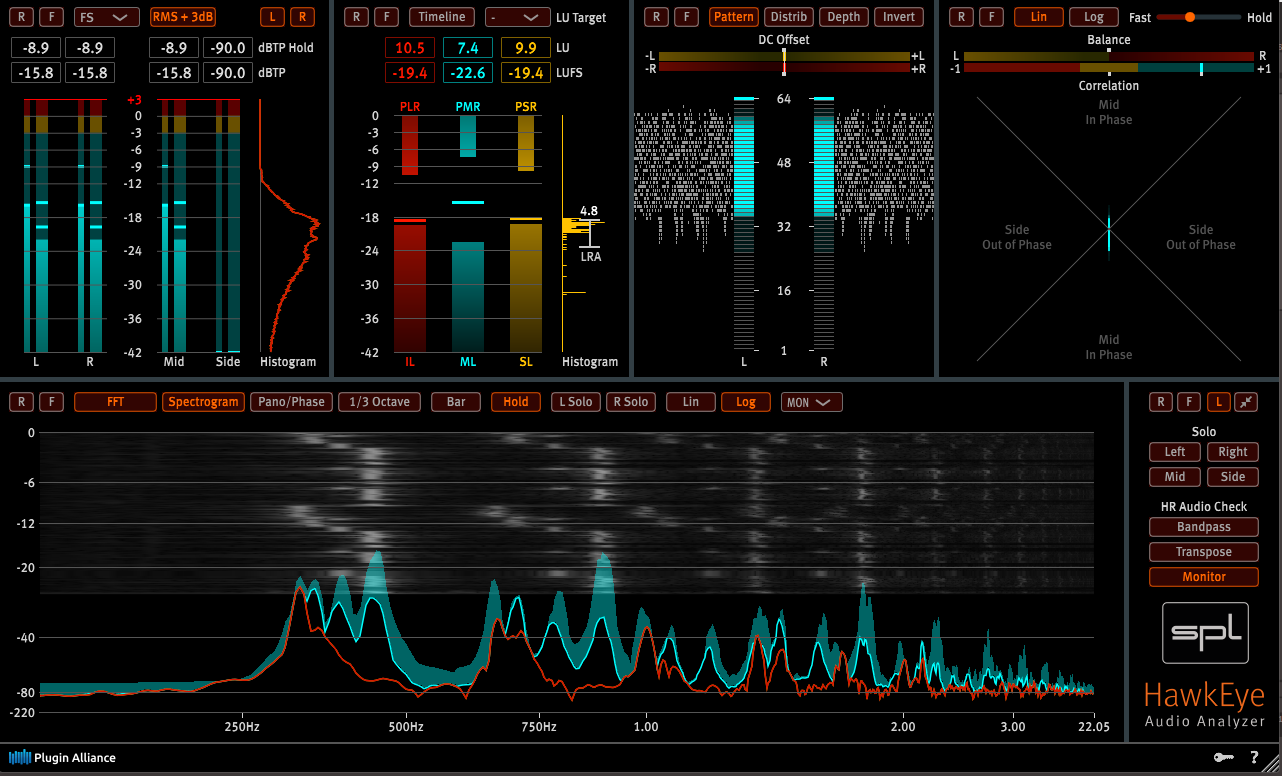Open the FS scale dropdown
Viewport: 1282px width, 776px height.
[x=107, y=17]
